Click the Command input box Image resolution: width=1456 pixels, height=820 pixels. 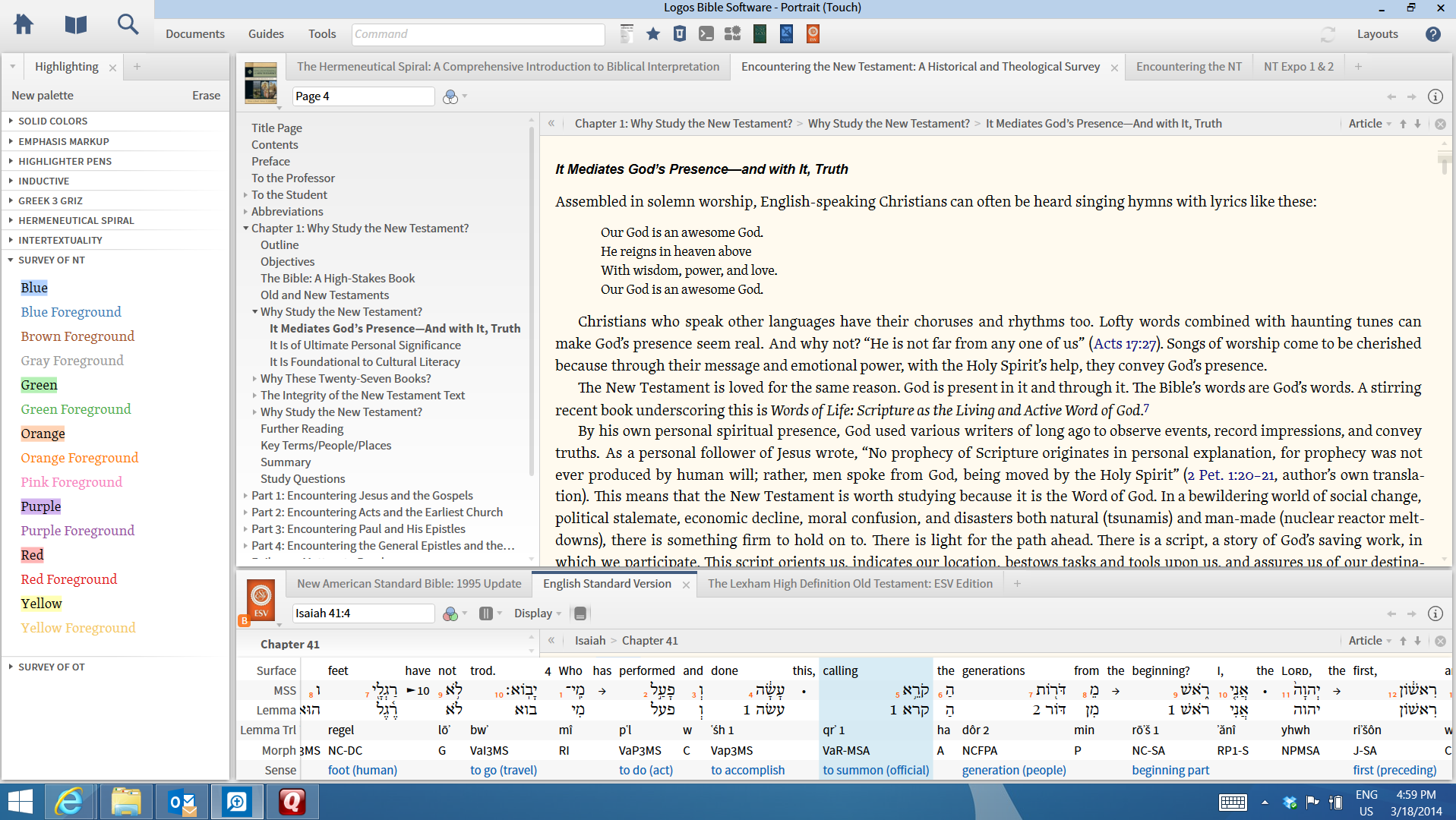tap(478, 34)
